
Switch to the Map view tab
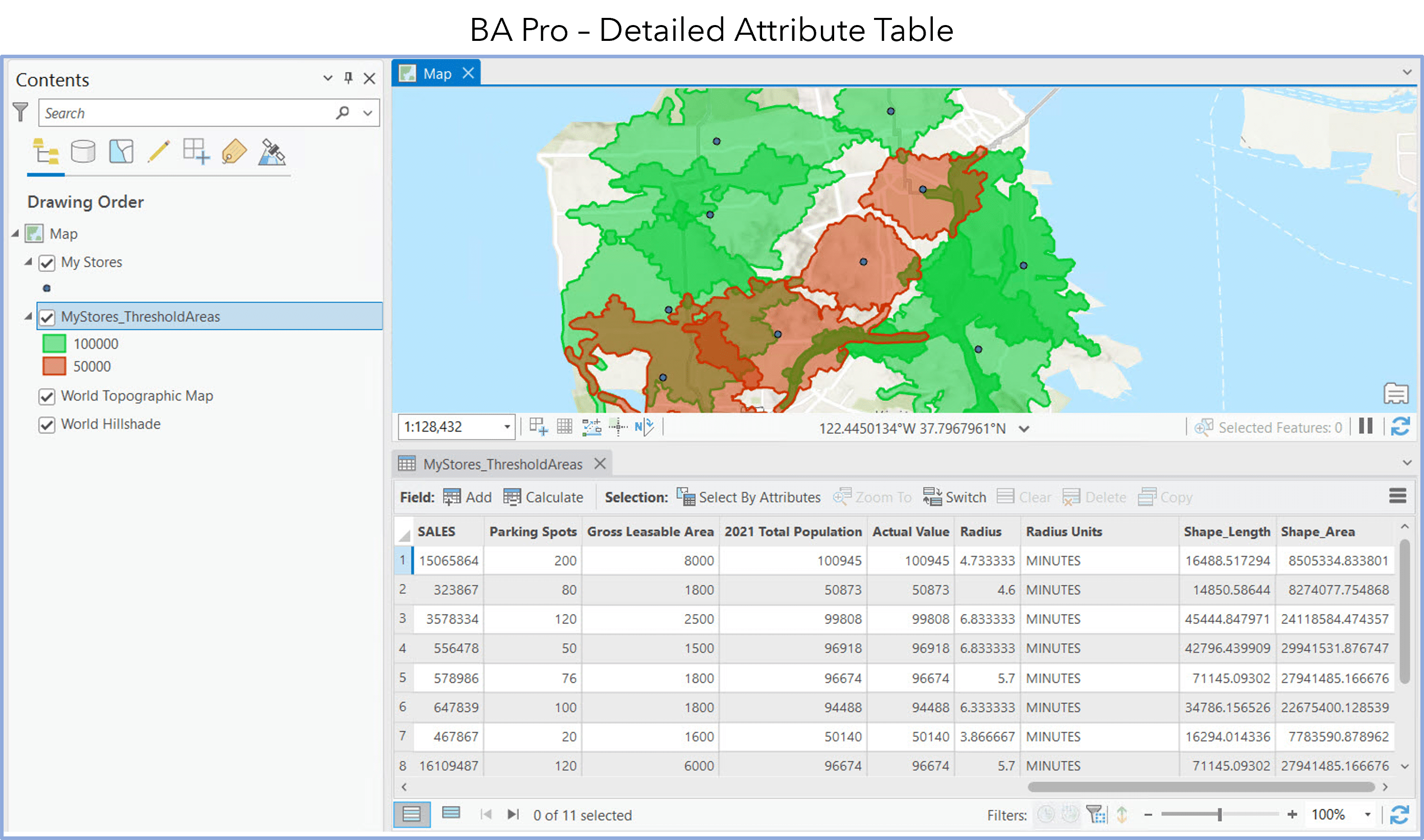436,74
